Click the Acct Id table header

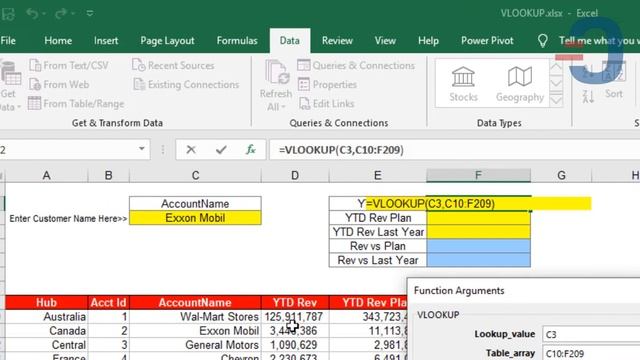108,302
